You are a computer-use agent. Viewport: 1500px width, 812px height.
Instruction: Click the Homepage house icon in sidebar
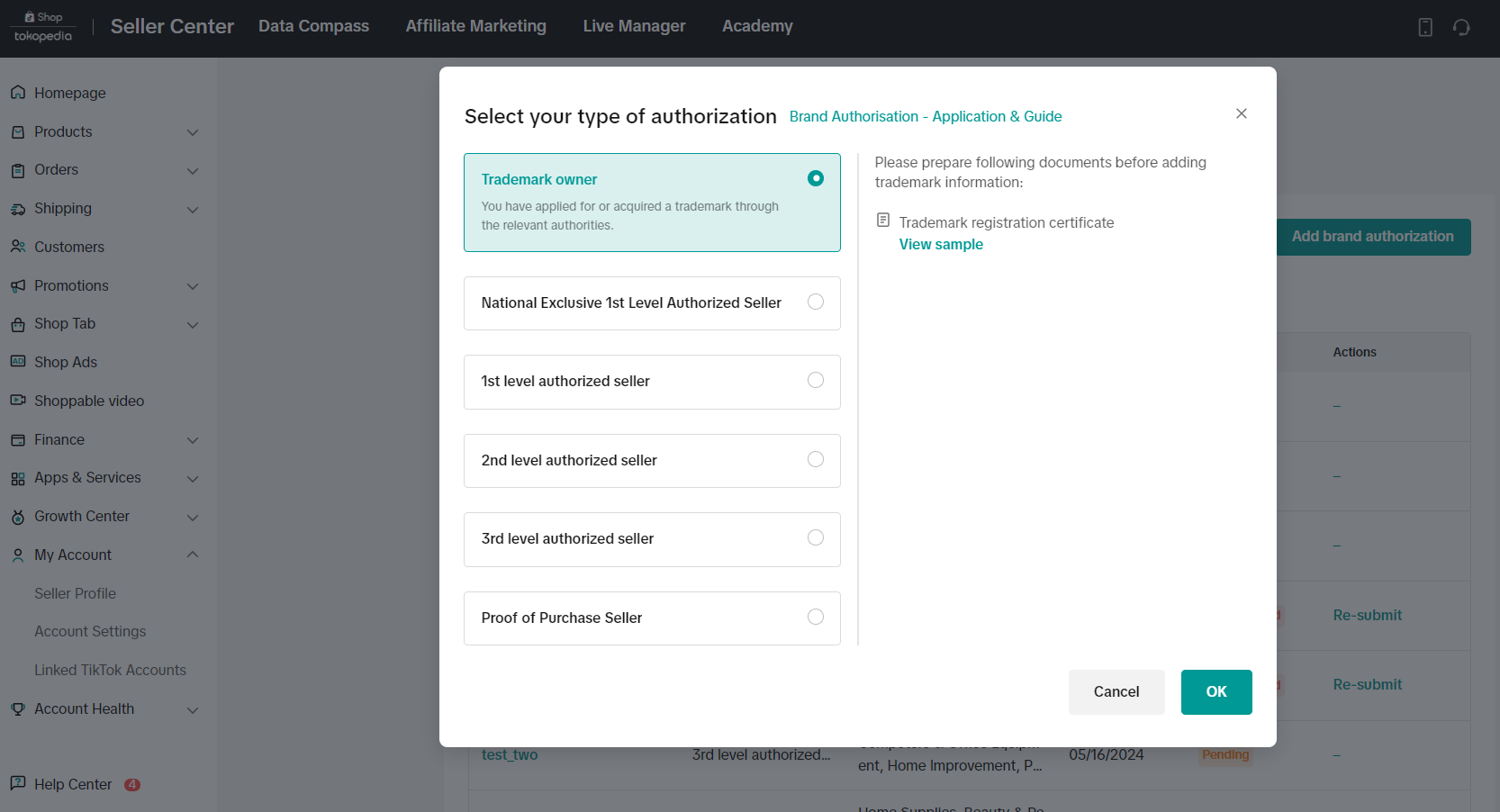(18, 93)
